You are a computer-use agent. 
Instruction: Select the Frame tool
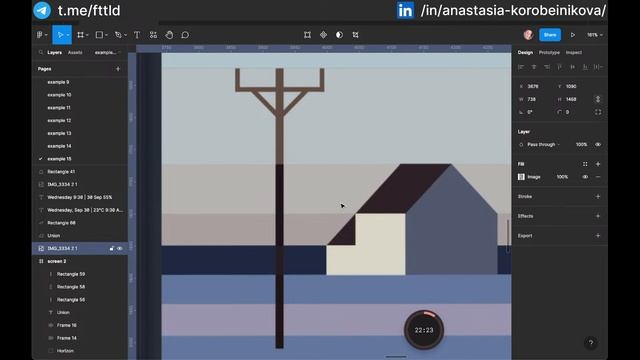point(80,35)
